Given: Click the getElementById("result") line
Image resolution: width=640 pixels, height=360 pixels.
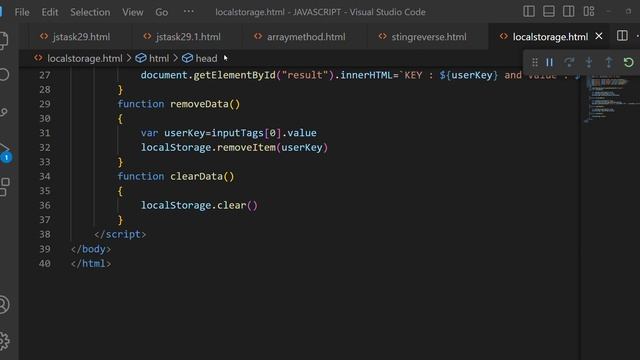Looking at the screenshot, I should [x=360, y=75].
